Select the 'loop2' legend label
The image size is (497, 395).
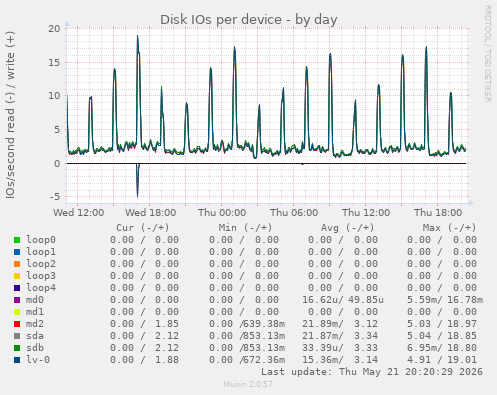click(x=41, y=264)
